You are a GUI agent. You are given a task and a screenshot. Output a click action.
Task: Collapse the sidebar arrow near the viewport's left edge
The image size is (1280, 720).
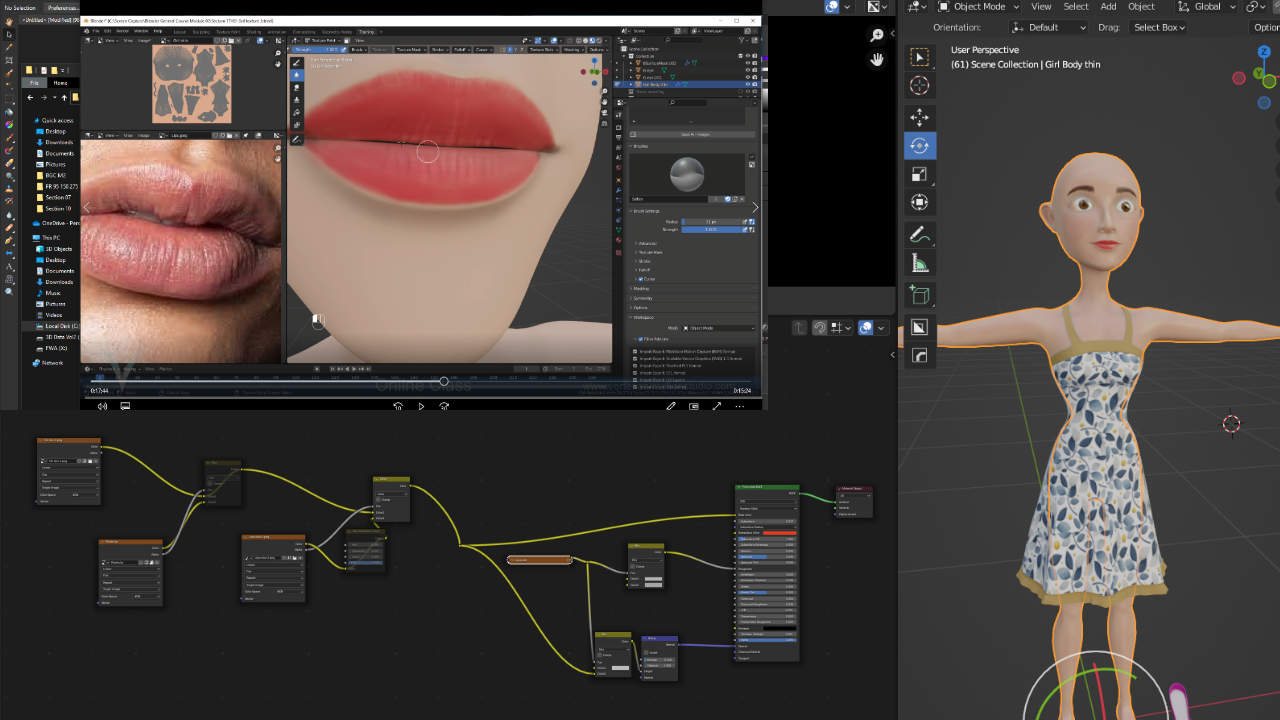893,354
